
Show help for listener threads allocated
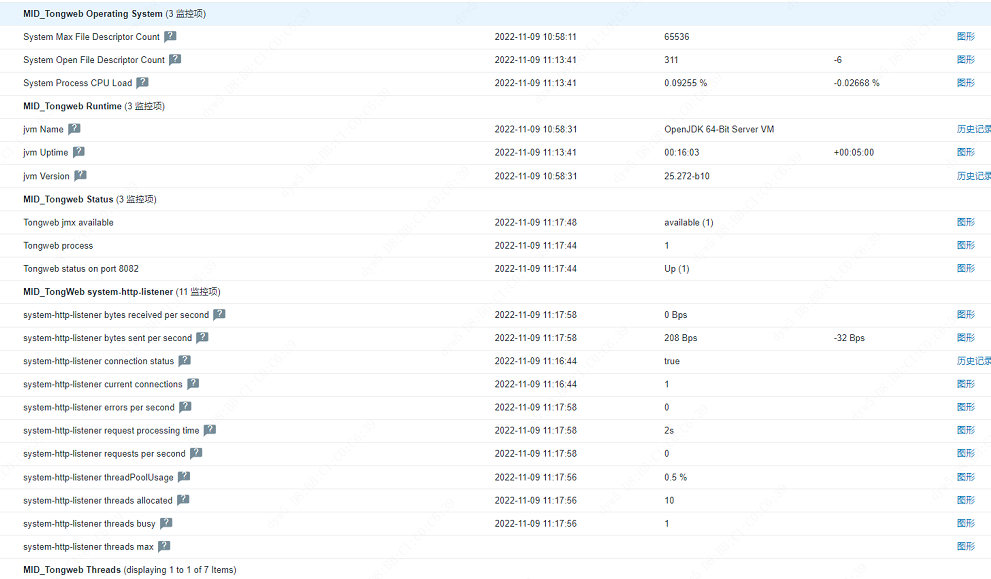183,500
